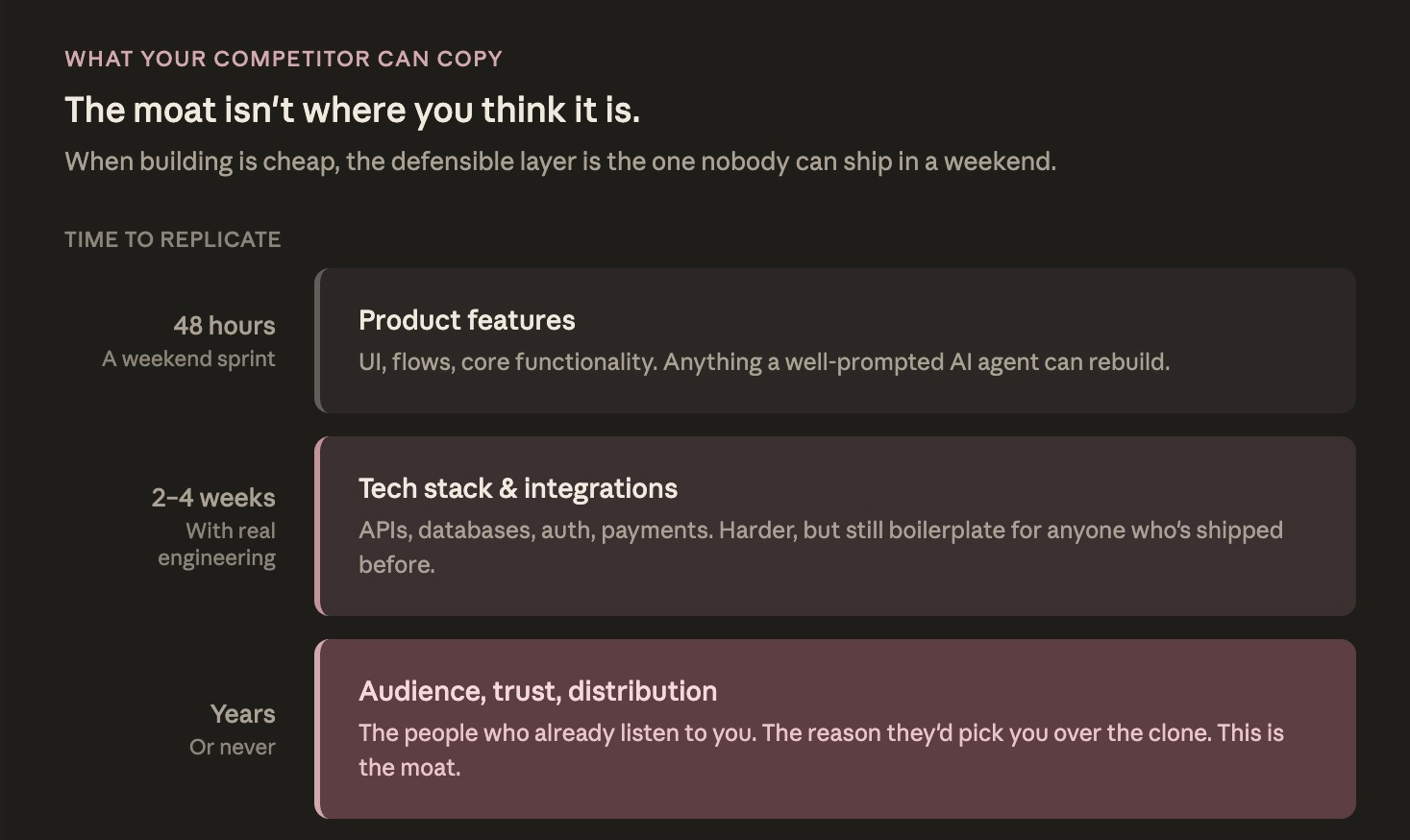This screenshot has height=840, width=1410.
Task: Click the Product features card title
Action: pyautogui.click(x=466, y=320)
